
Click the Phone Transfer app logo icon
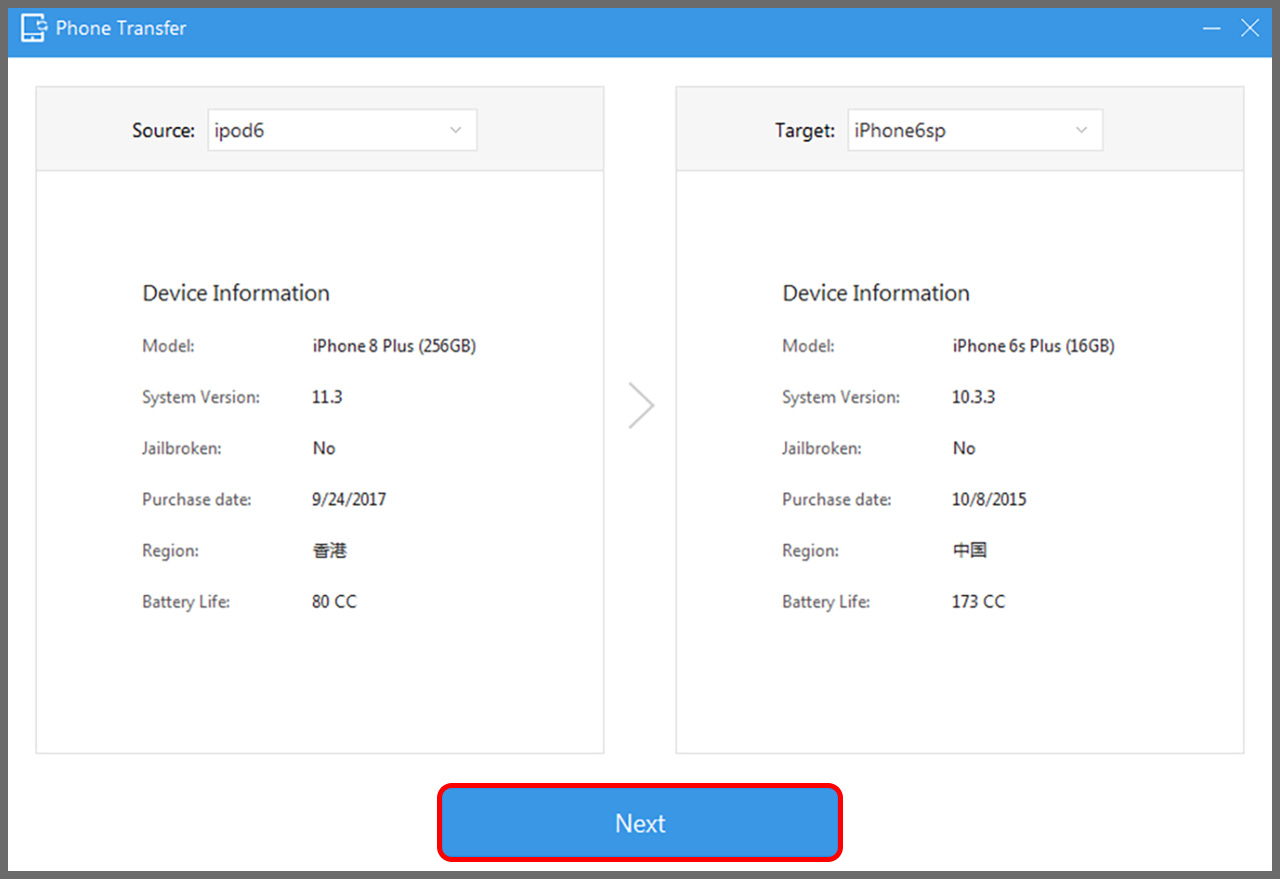tap(33, 28)
